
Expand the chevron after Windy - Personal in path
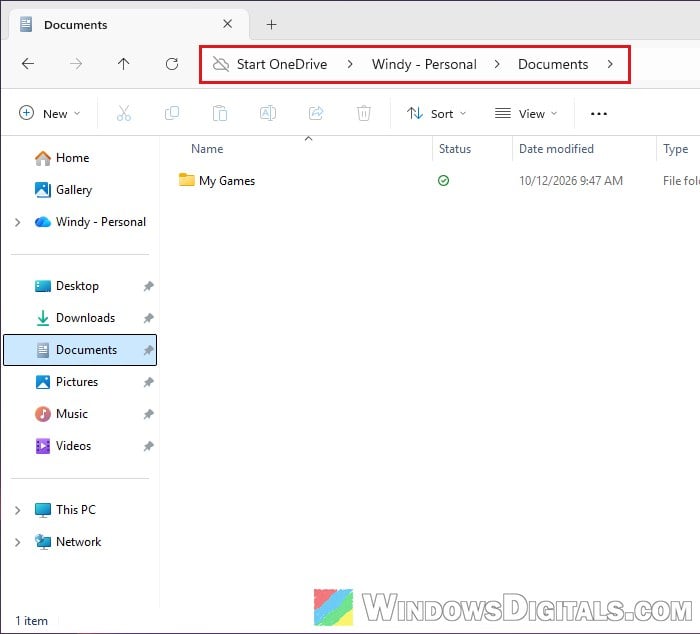[x=497, y=64]
